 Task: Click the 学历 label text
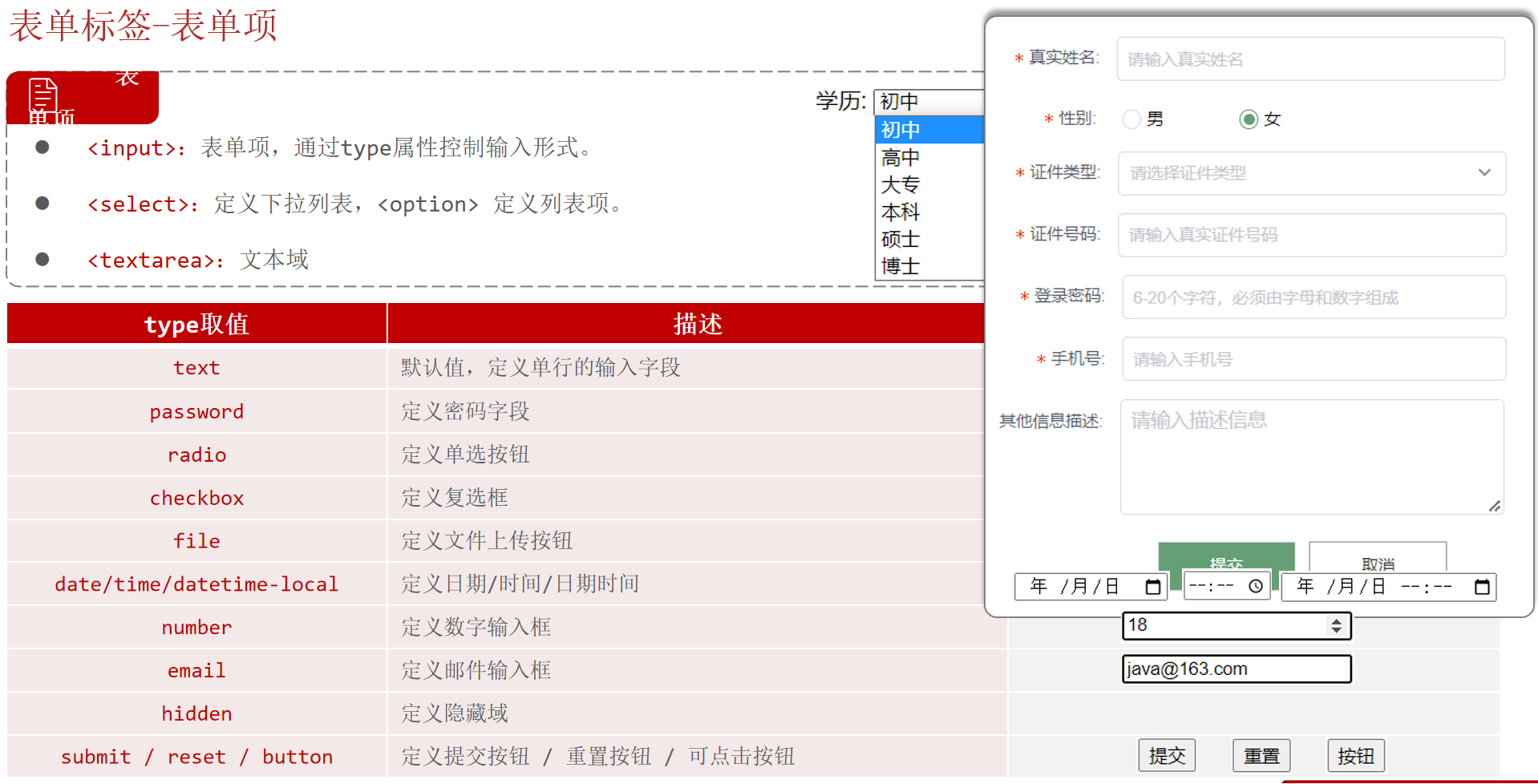coord(841,102)
